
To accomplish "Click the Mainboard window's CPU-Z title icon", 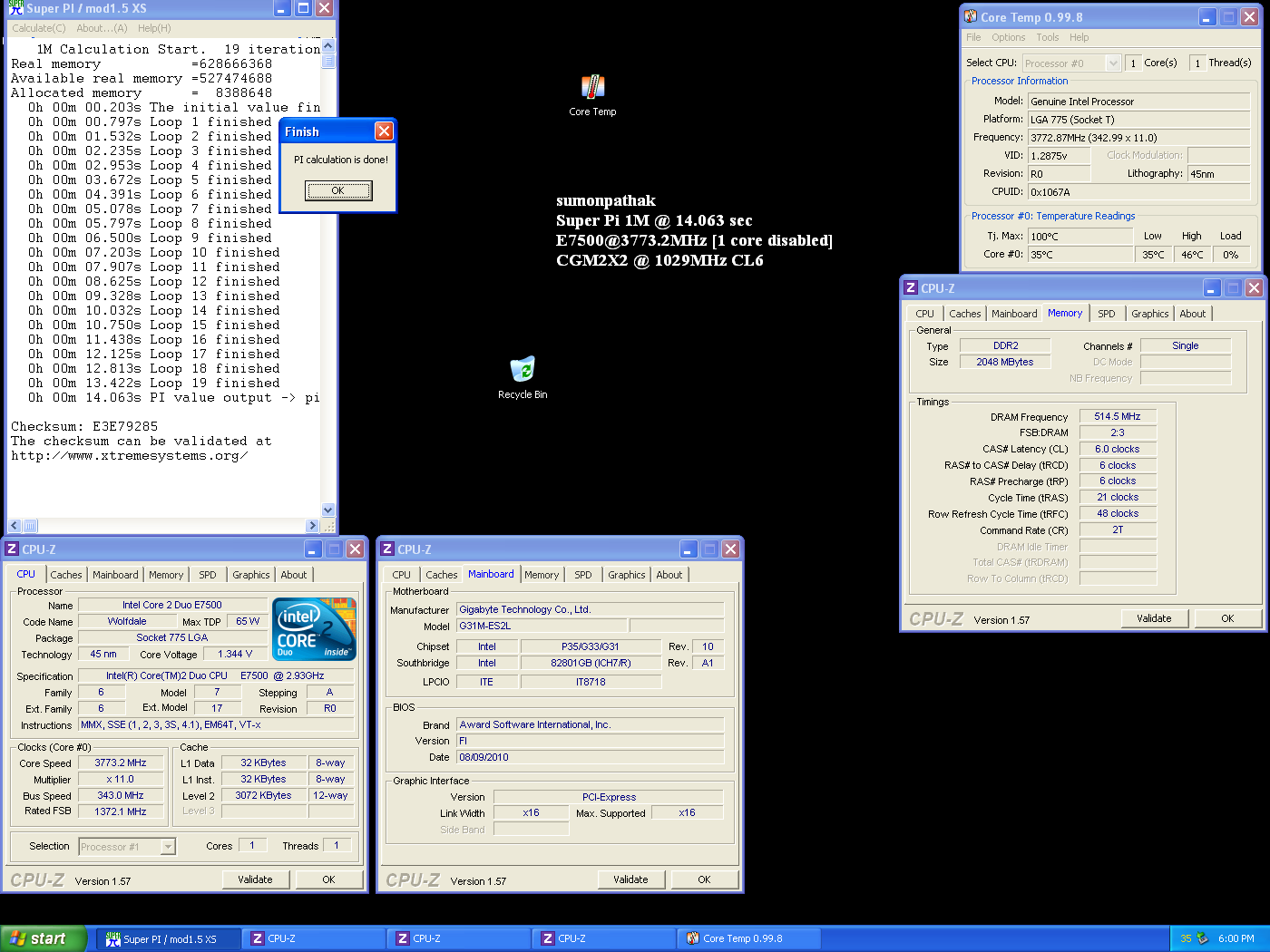I will (x=387, y=549).
